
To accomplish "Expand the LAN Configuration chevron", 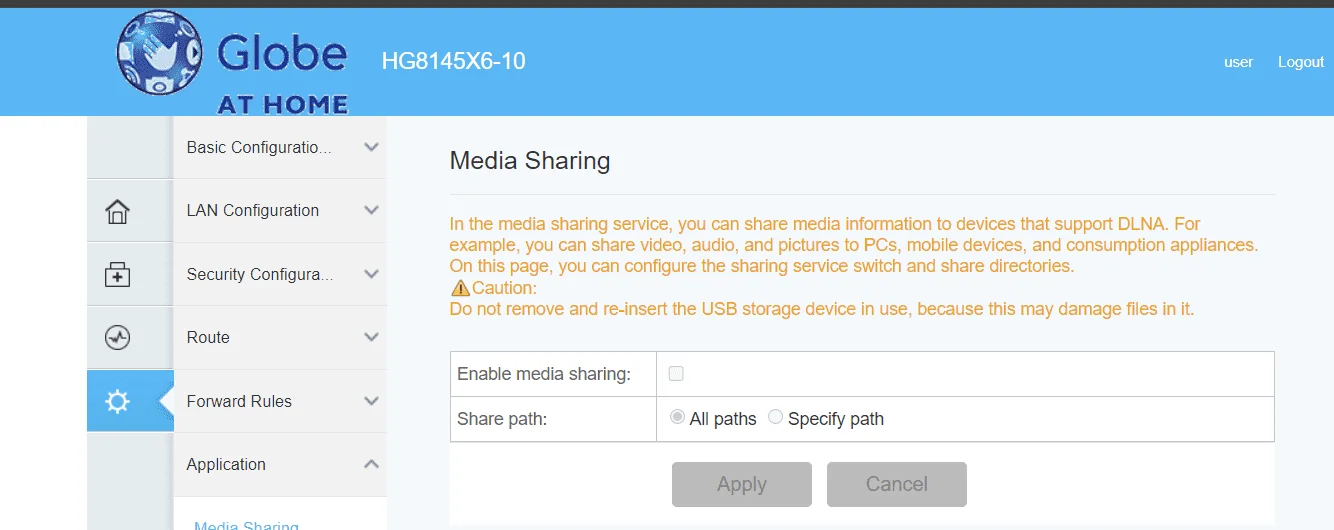I will 371,210.
